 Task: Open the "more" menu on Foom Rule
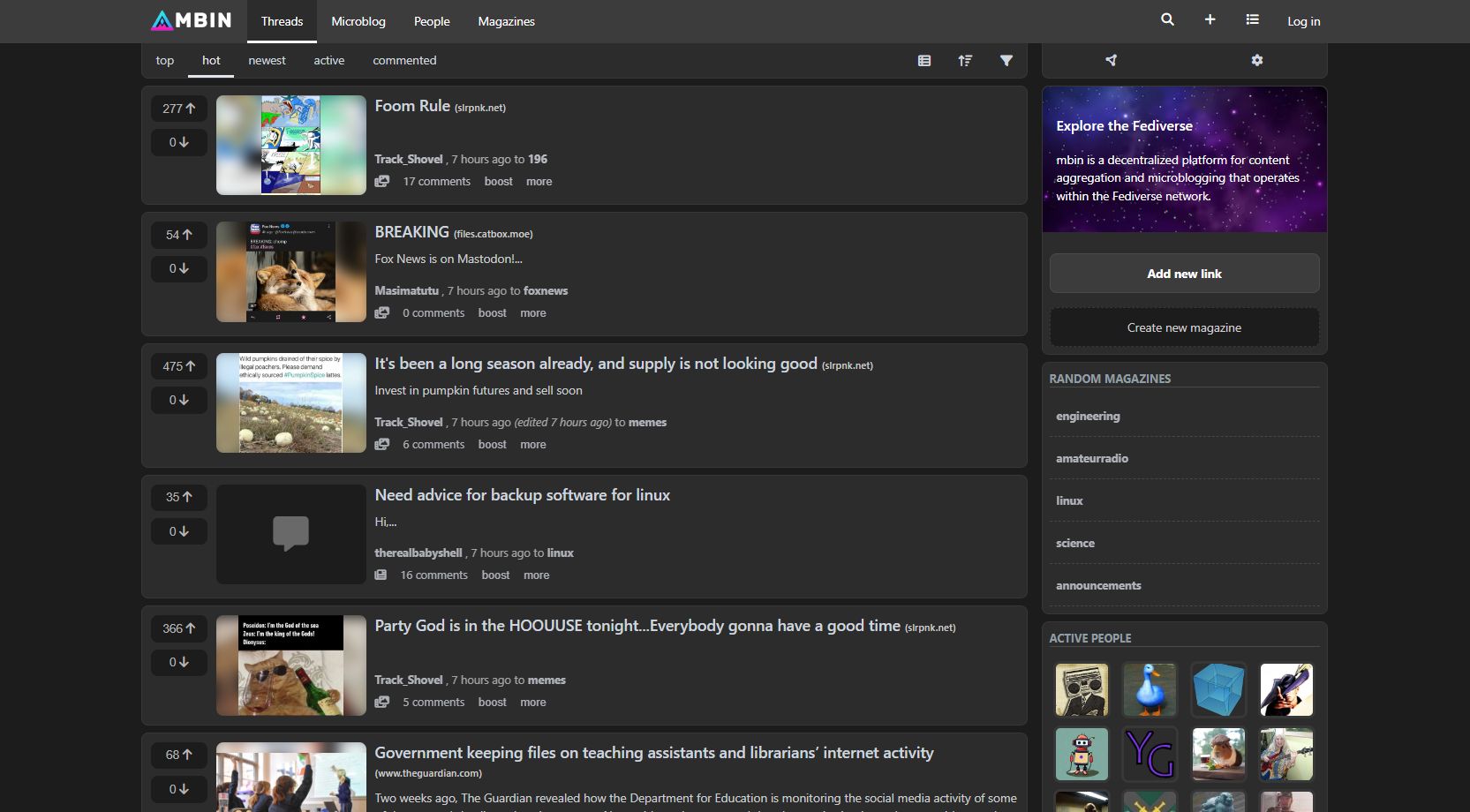pyautogui.click(x=539, y=181)
